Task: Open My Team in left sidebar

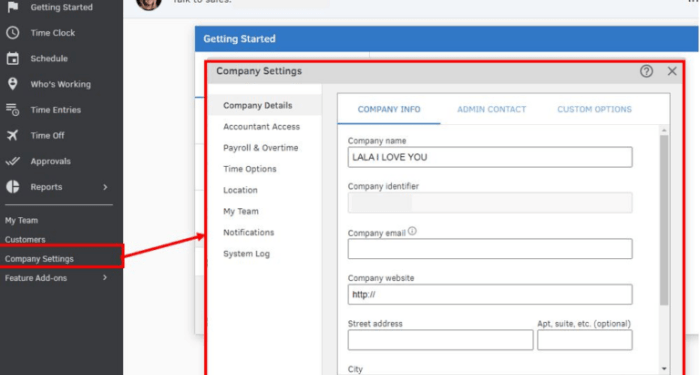Action: click(x=21, y=220)
